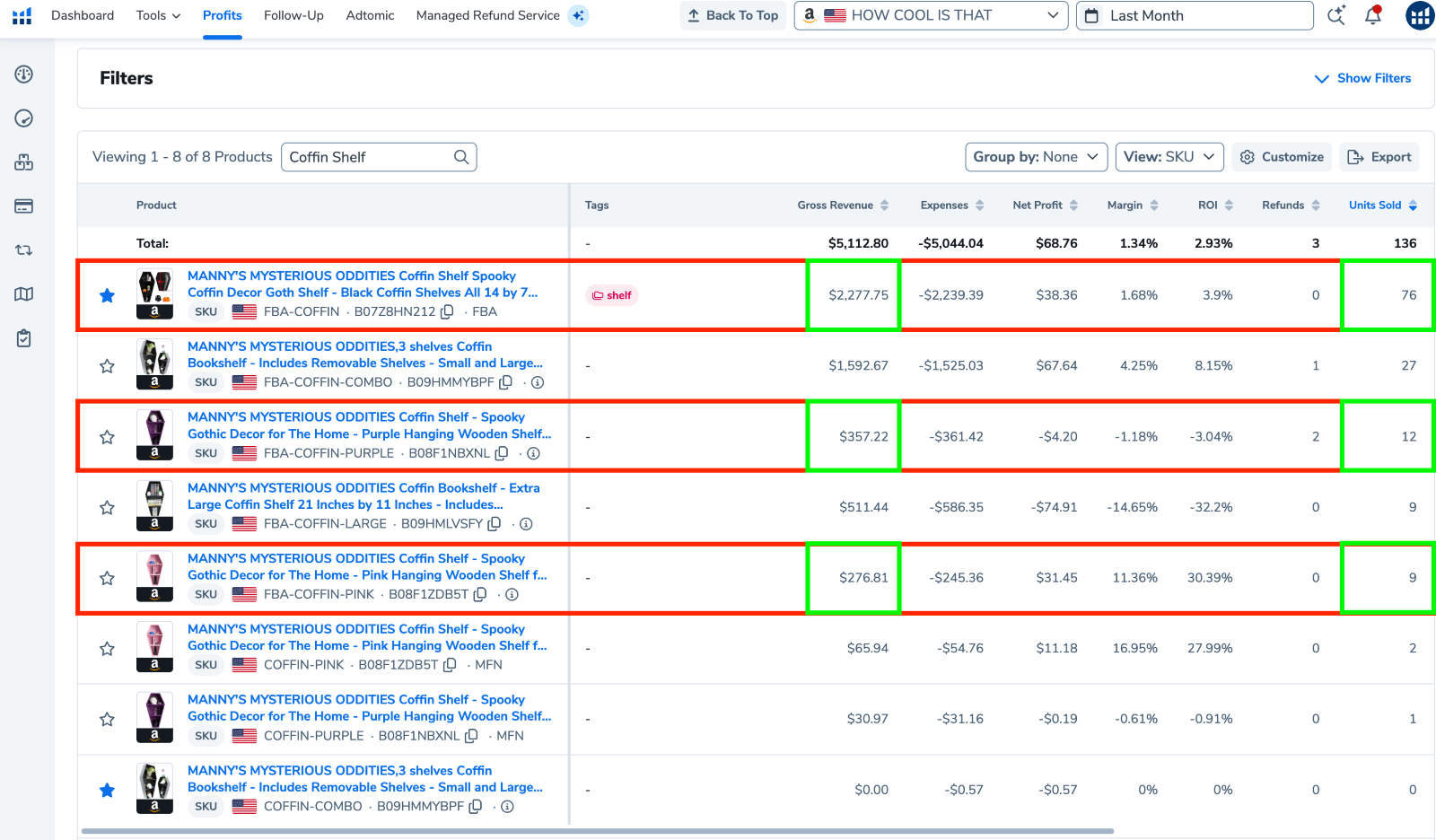Favorite the MFN COFFIN-PINK product star
Viewport: 1436px width, 840px height.
point(107,648)
